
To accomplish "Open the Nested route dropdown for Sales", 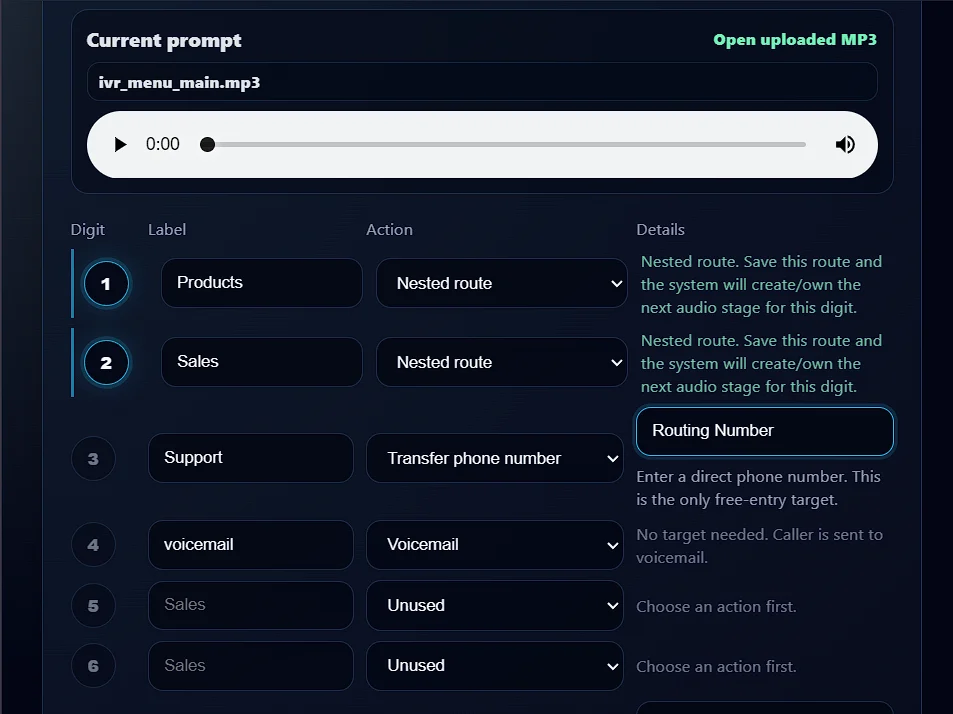I will [x=501, y=362].
